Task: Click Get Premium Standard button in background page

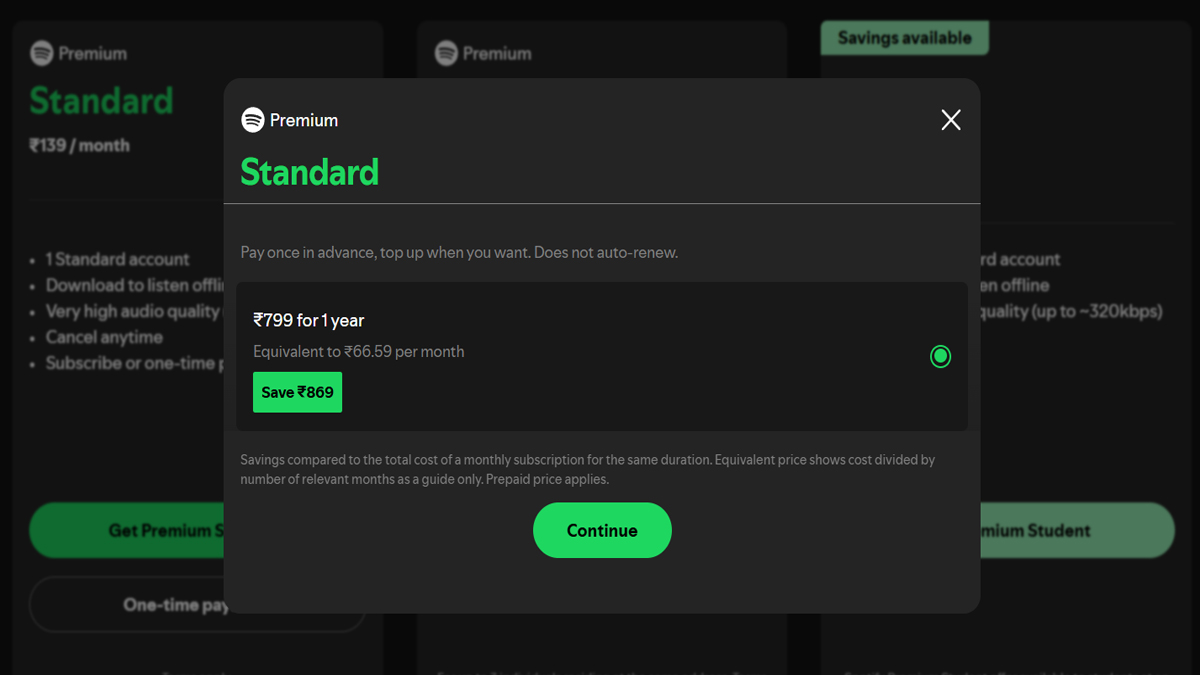Action: coord(127,530)
